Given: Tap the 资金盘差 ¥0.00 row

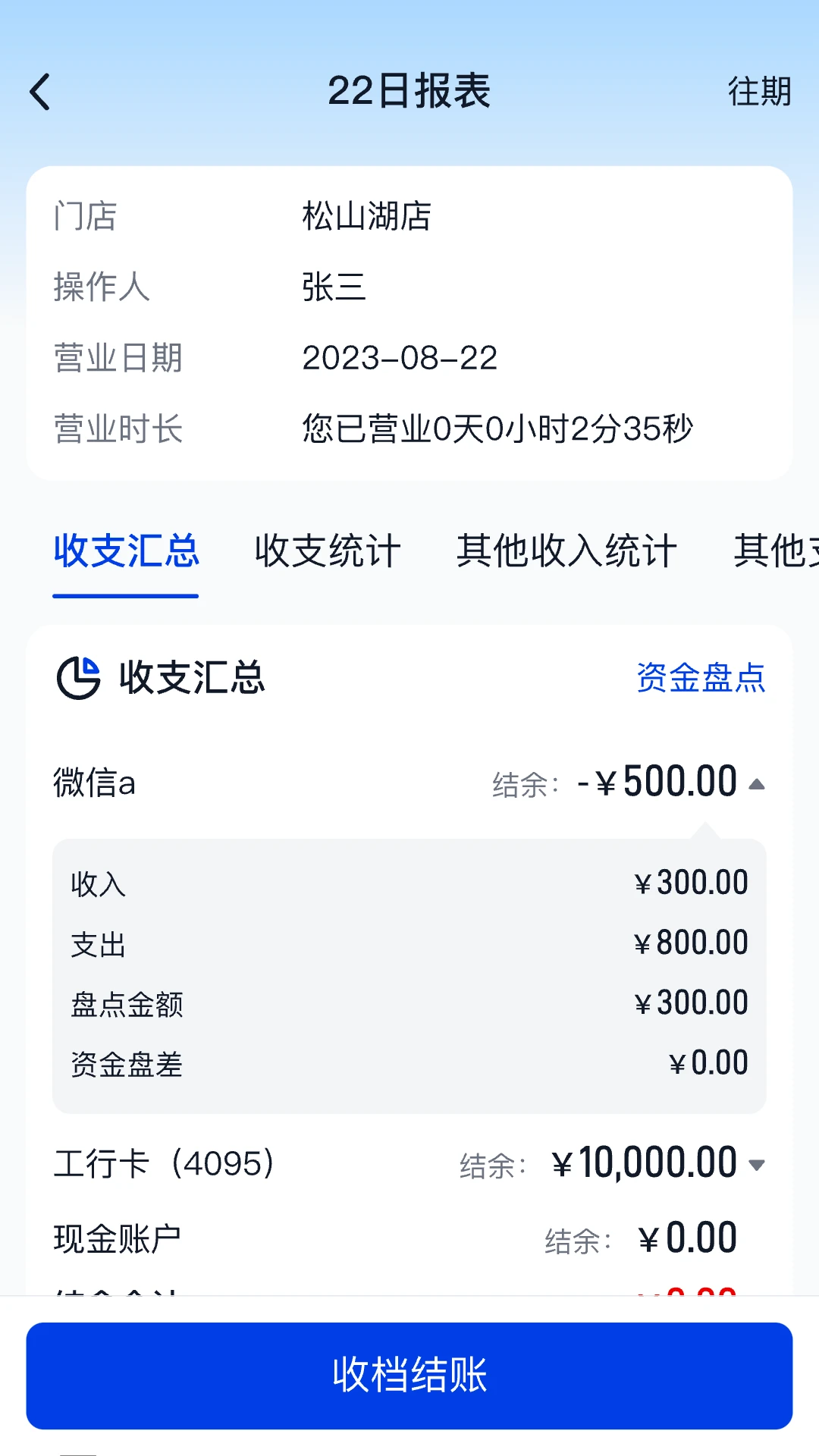Looking at the screenshot, I should click(x=409, y=1064).
